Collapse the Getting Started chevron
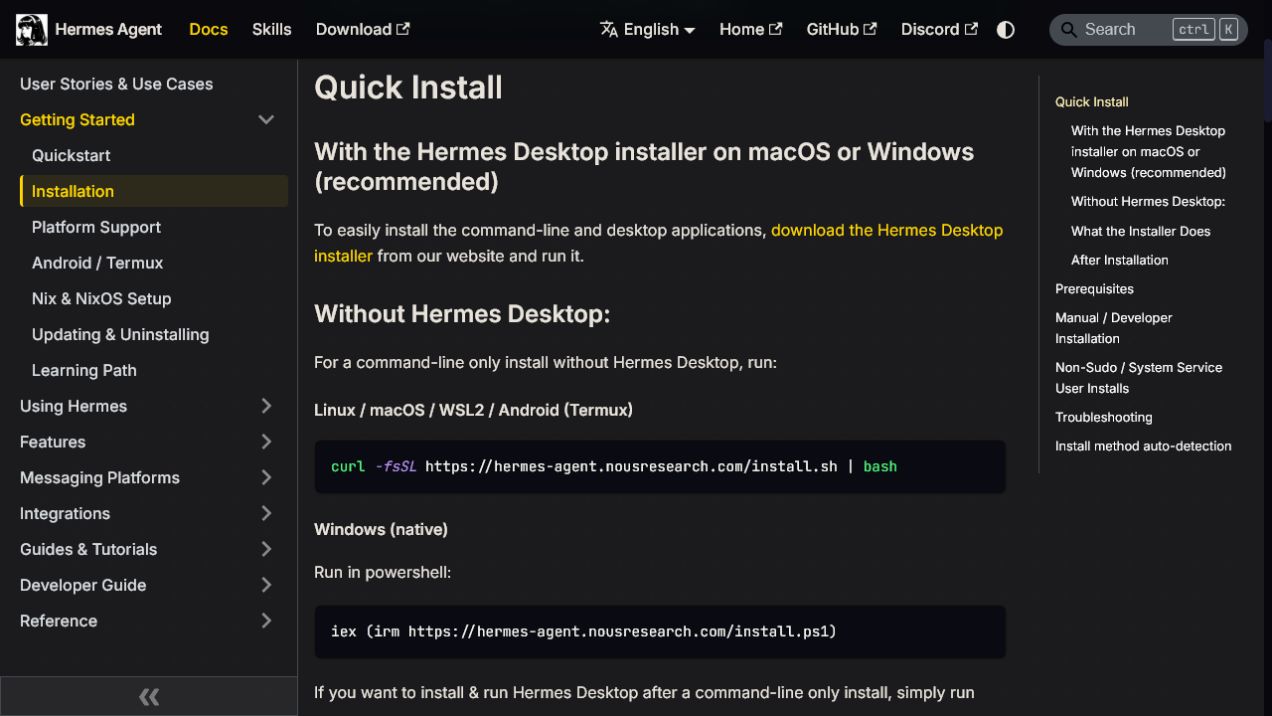The image size is (1272, 716). pyautogui.click(x=266, y=120)
